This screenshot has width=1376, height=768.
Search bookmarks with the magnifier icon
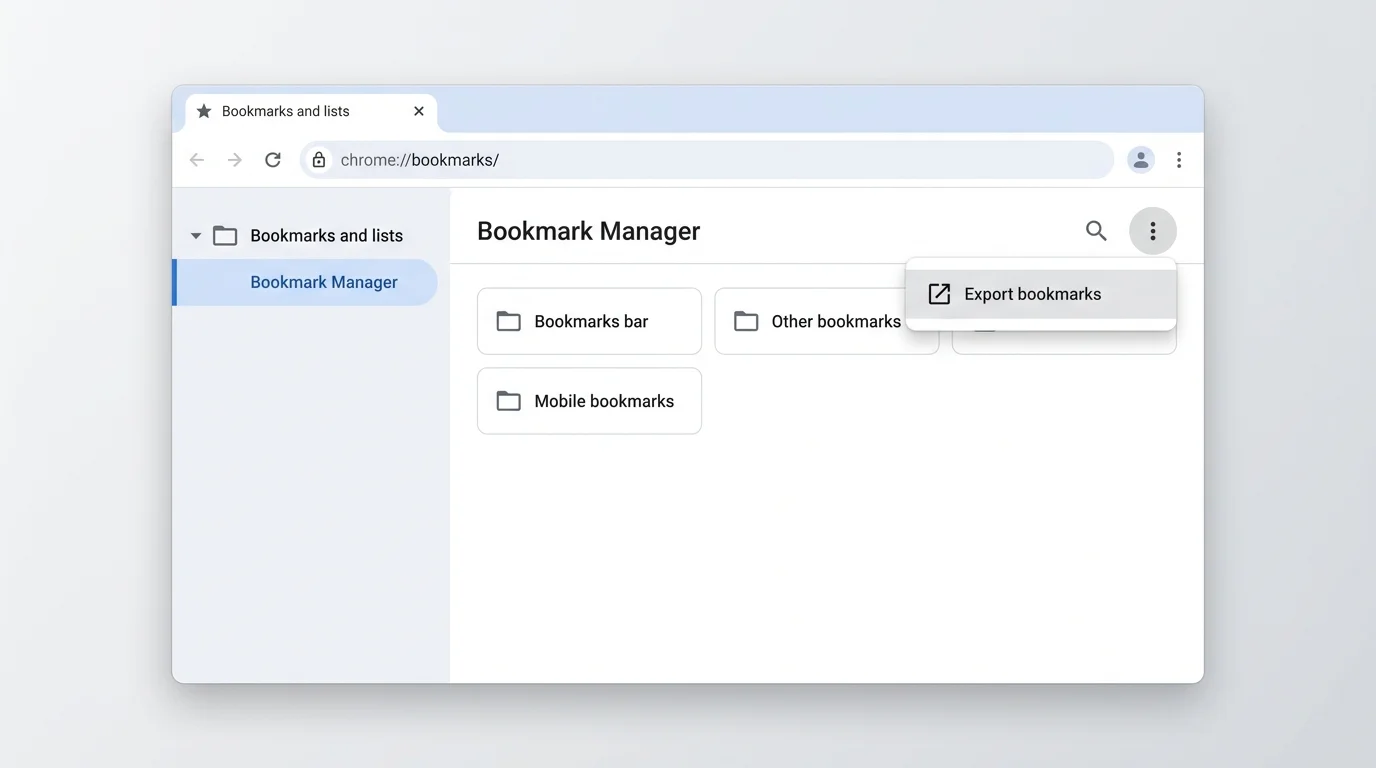tap(1096, 231)
